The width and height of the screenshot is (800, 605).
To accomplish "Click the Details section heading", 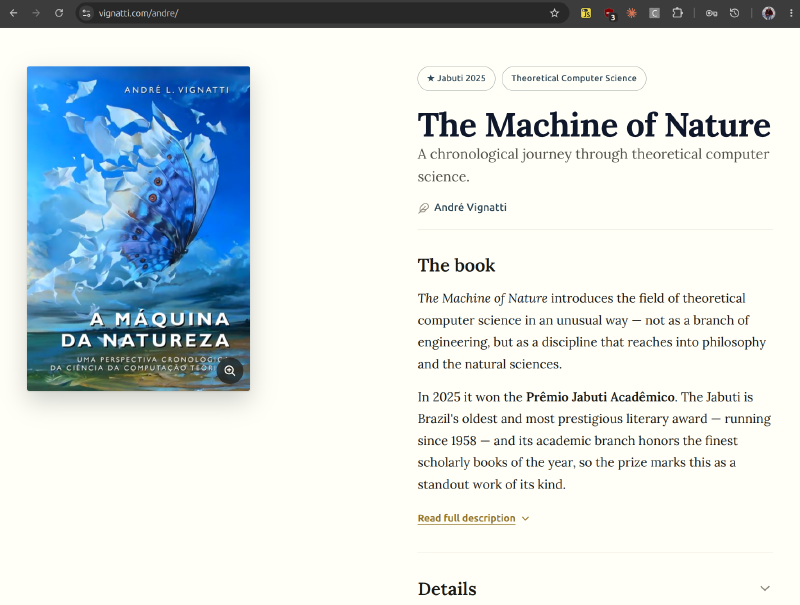I will coord(447,589).
